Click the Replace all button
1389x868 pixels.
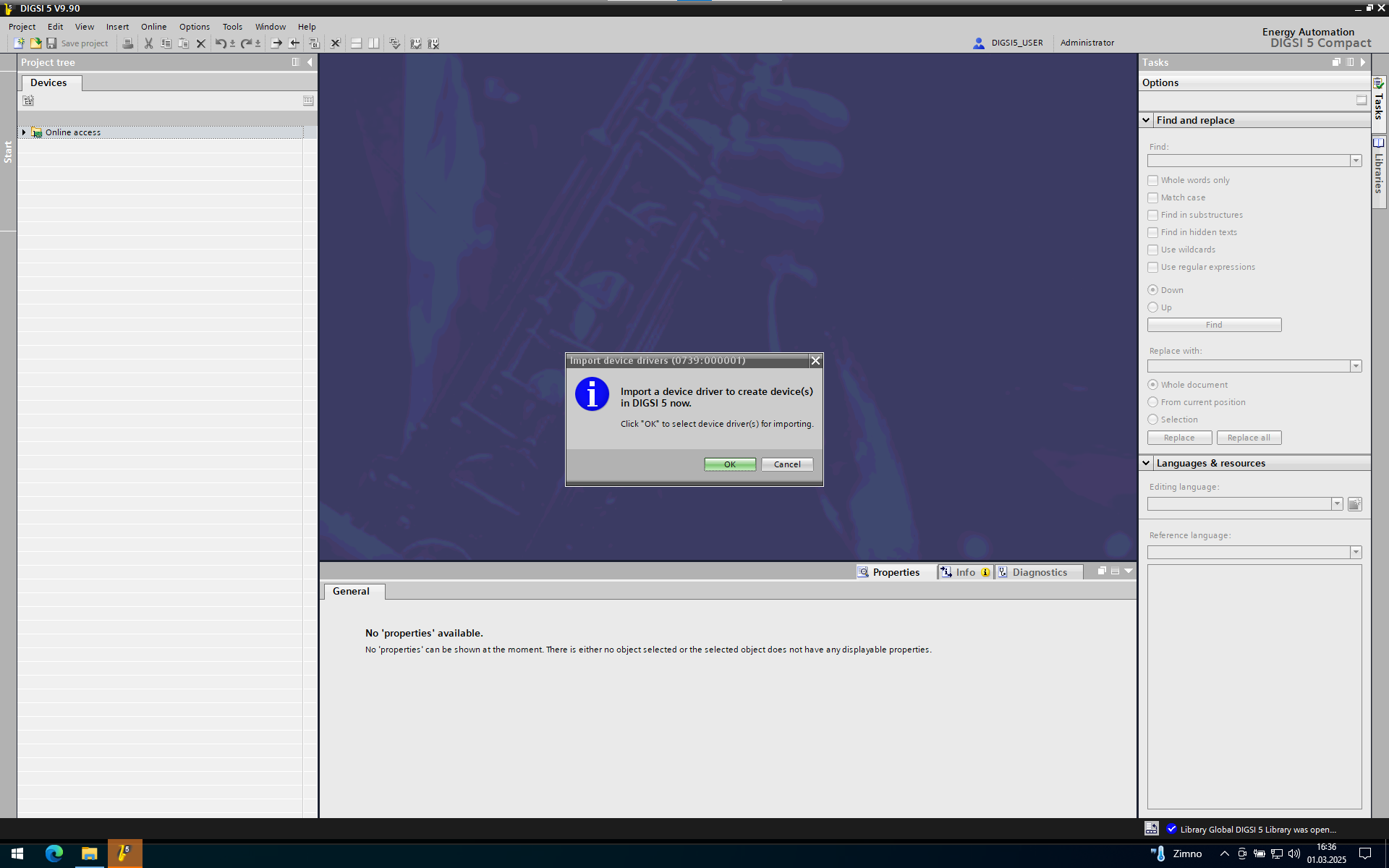[1249, 438]
